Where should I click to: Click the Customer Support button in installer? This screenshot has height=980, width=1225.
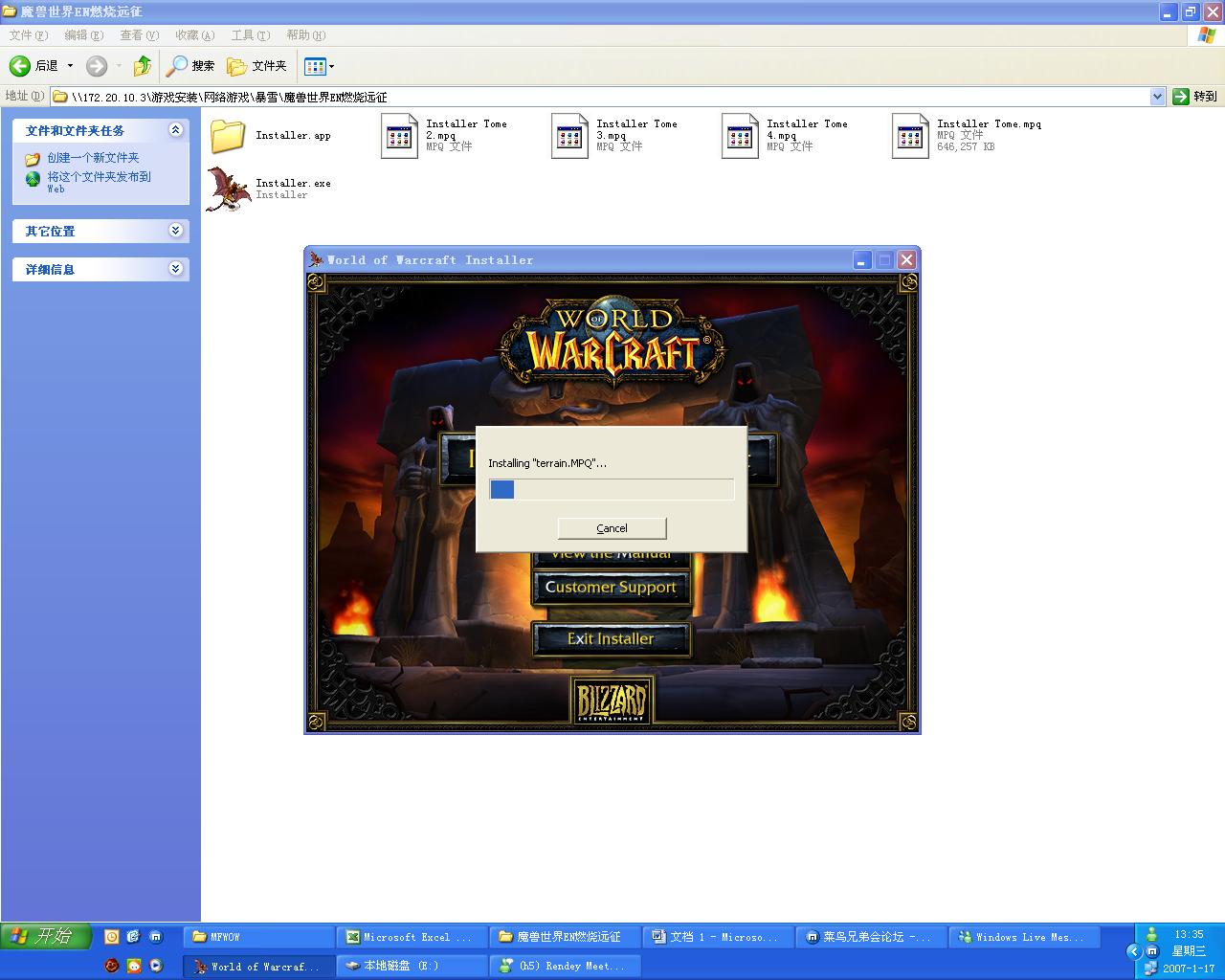[611, 588]
